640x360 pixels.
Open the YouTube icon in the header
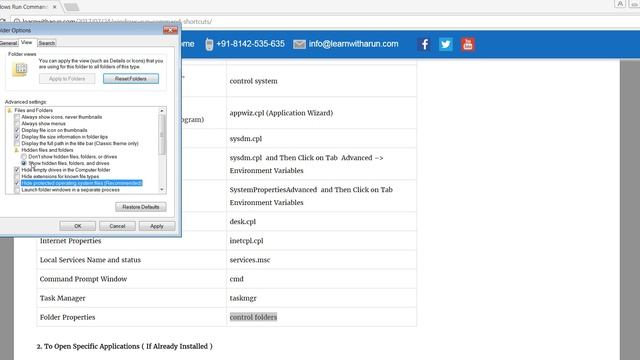tap(468, 44)
